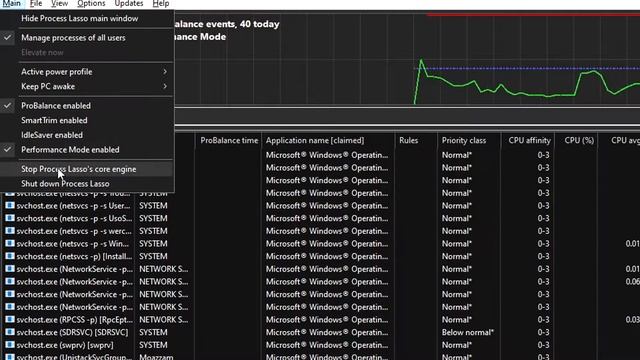The height and width of the screenshot is (360, 640).
Task: Click Below normal* priority of SDRSVC row
Action: click(468, 332)
